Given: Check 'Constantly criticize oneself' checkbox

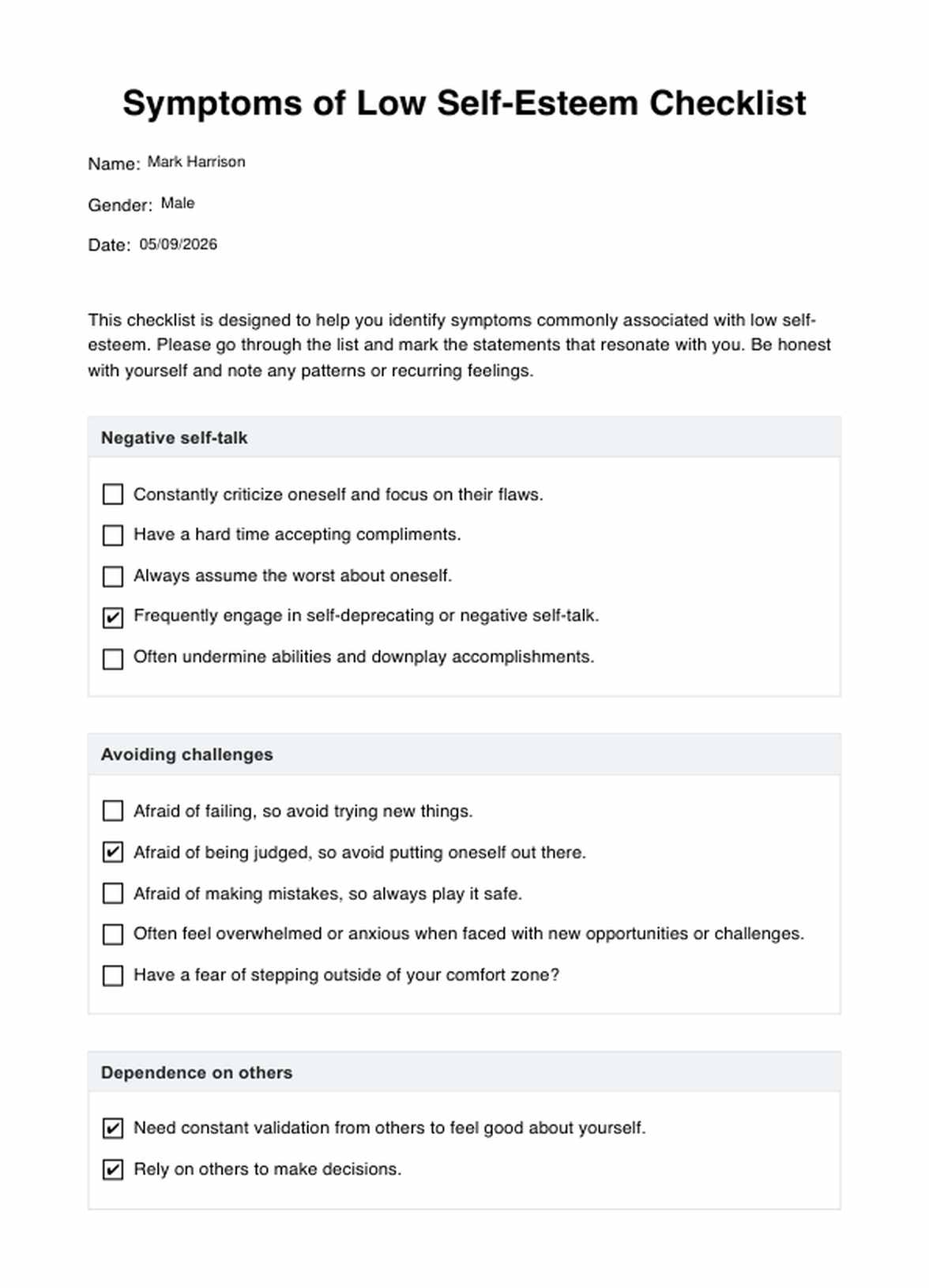Looking at the screenshot, I should click(113, 495).
